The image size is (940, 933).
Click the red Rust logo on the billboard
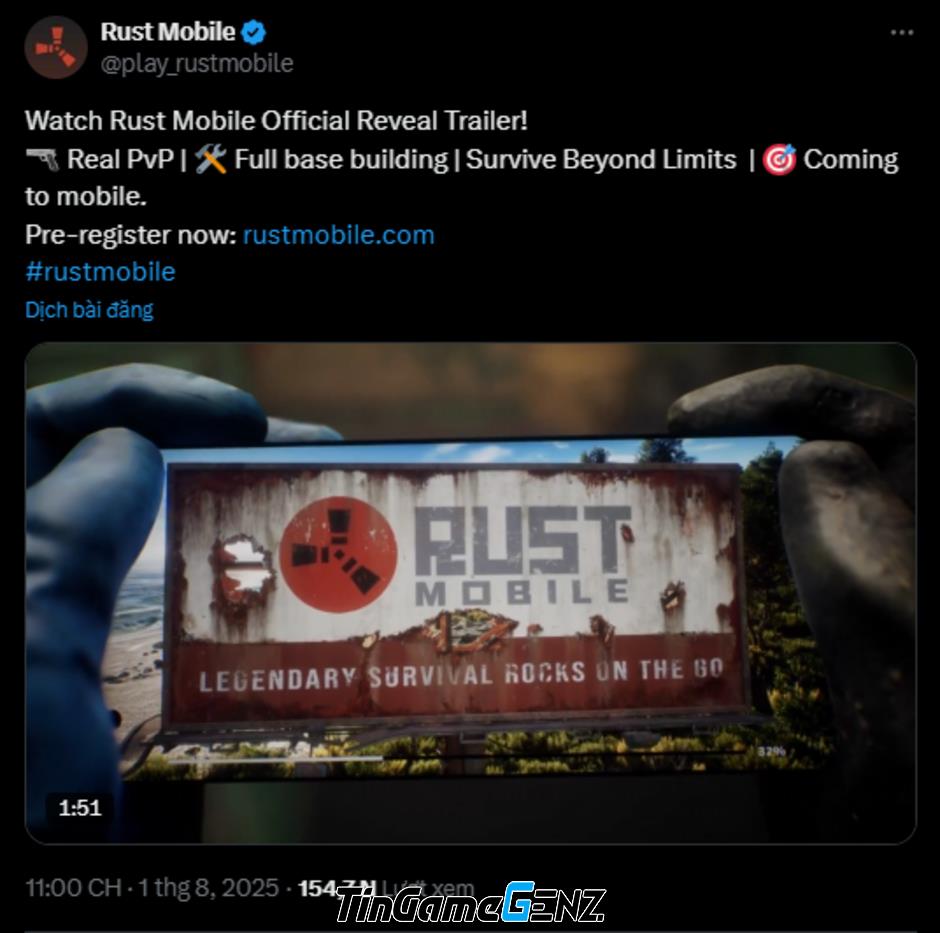[x=339, y=555]
